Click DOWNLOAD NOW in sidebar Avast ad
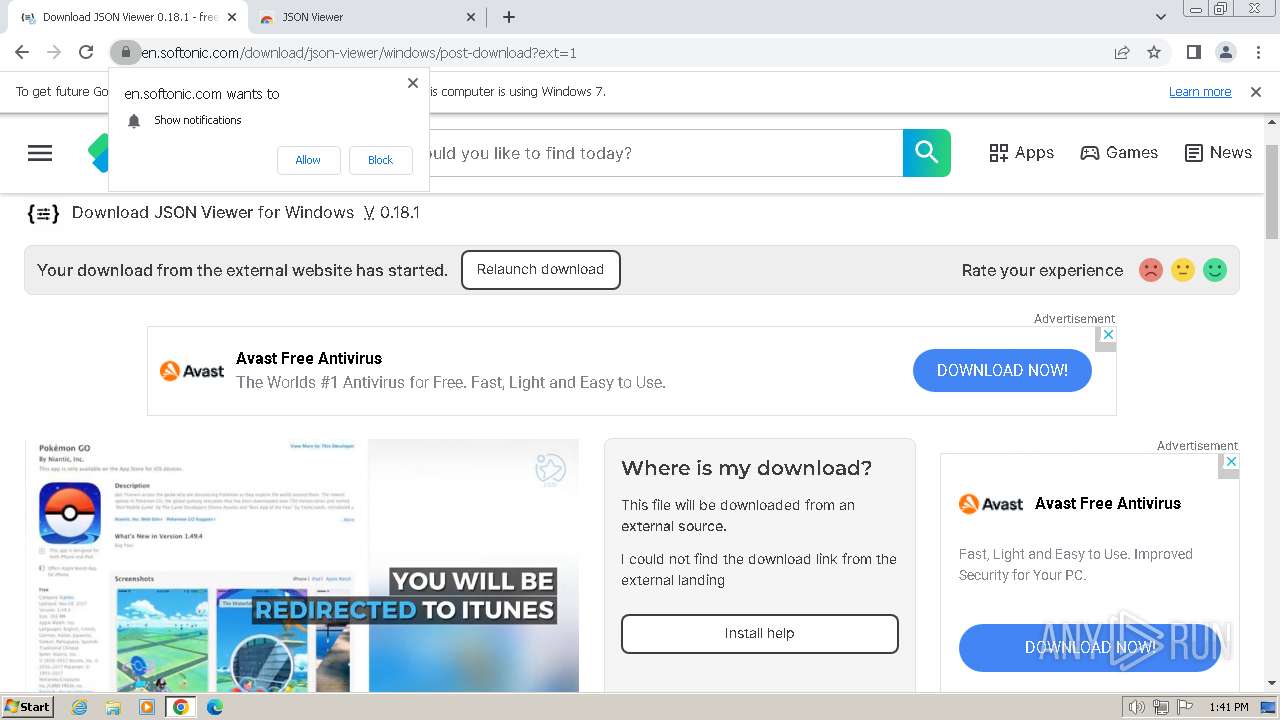 [x=1090, y=648]
